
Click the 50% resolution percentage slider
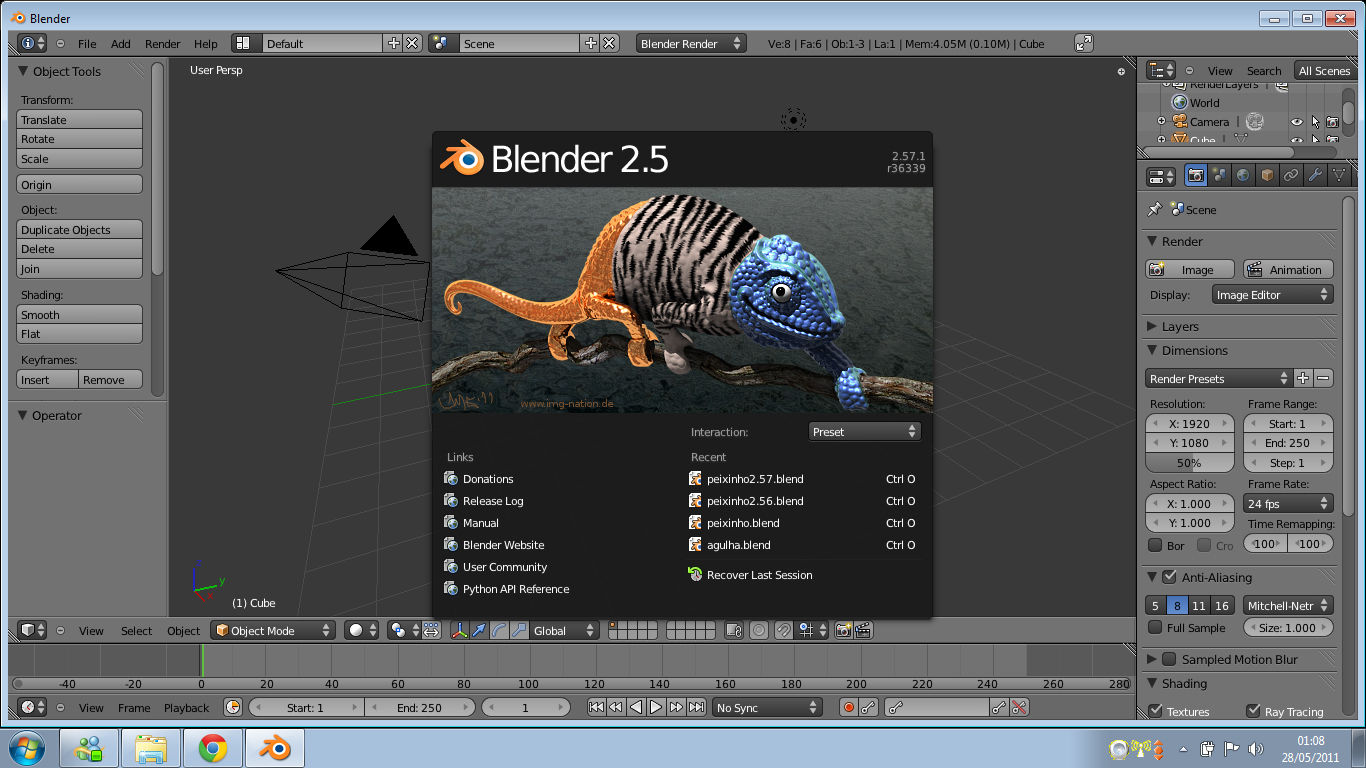tap(1190, 463)
